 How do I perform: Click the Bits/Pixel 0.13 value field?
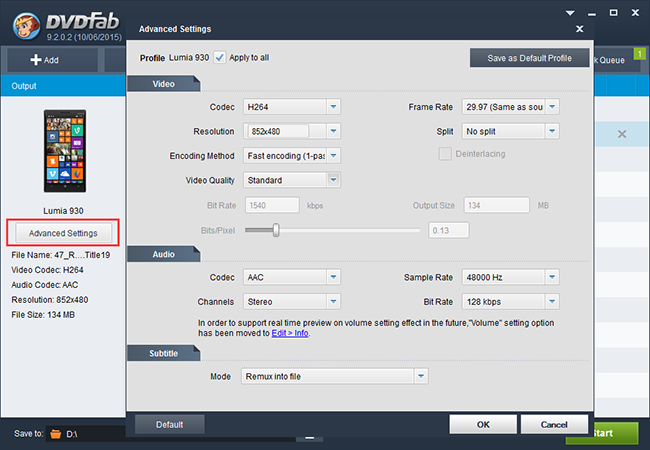pos(449,230)
